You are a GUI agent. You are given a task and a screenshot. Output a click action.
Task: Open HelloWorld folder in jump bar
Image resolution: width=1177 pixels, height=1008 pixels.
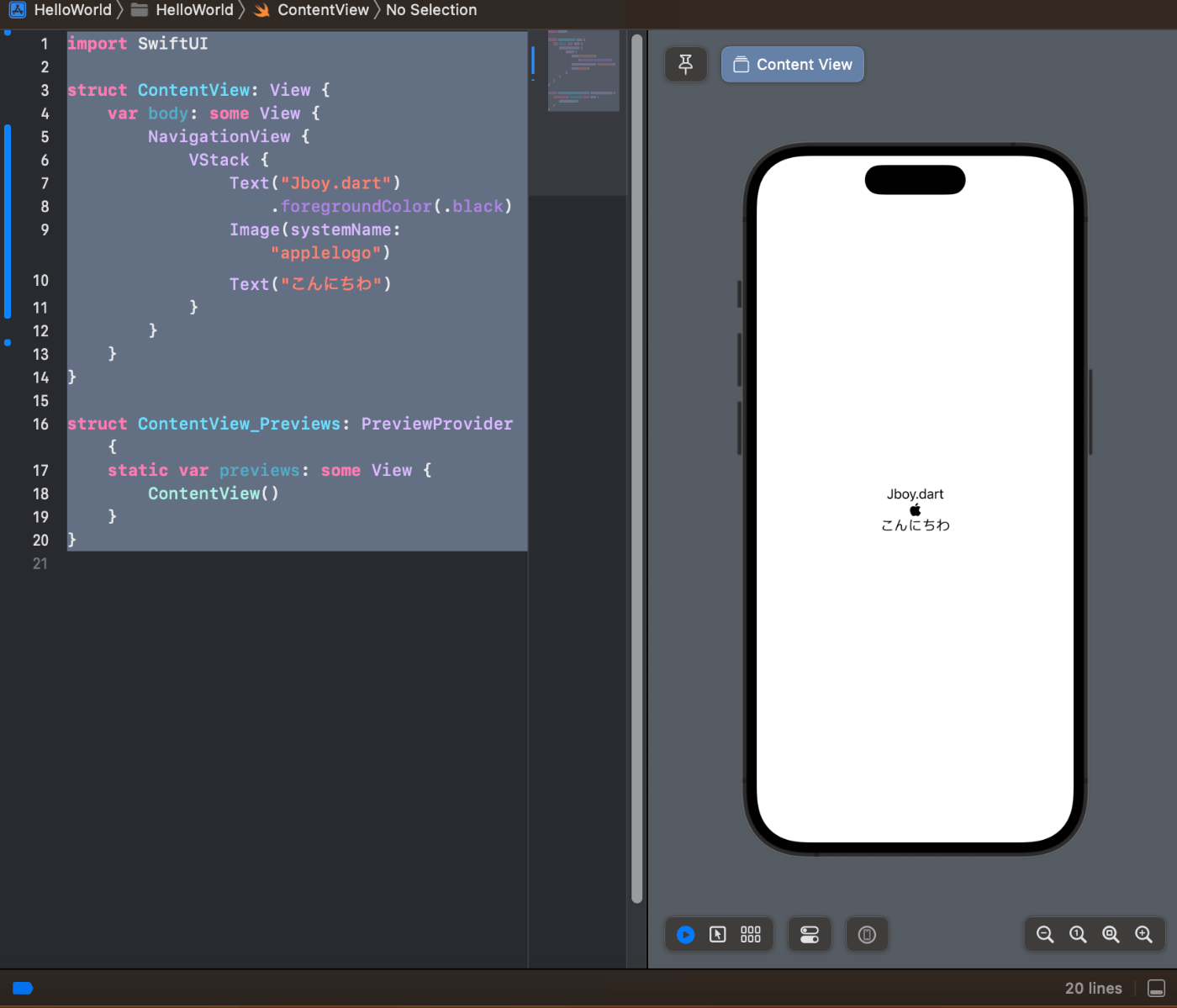[182, 10]
